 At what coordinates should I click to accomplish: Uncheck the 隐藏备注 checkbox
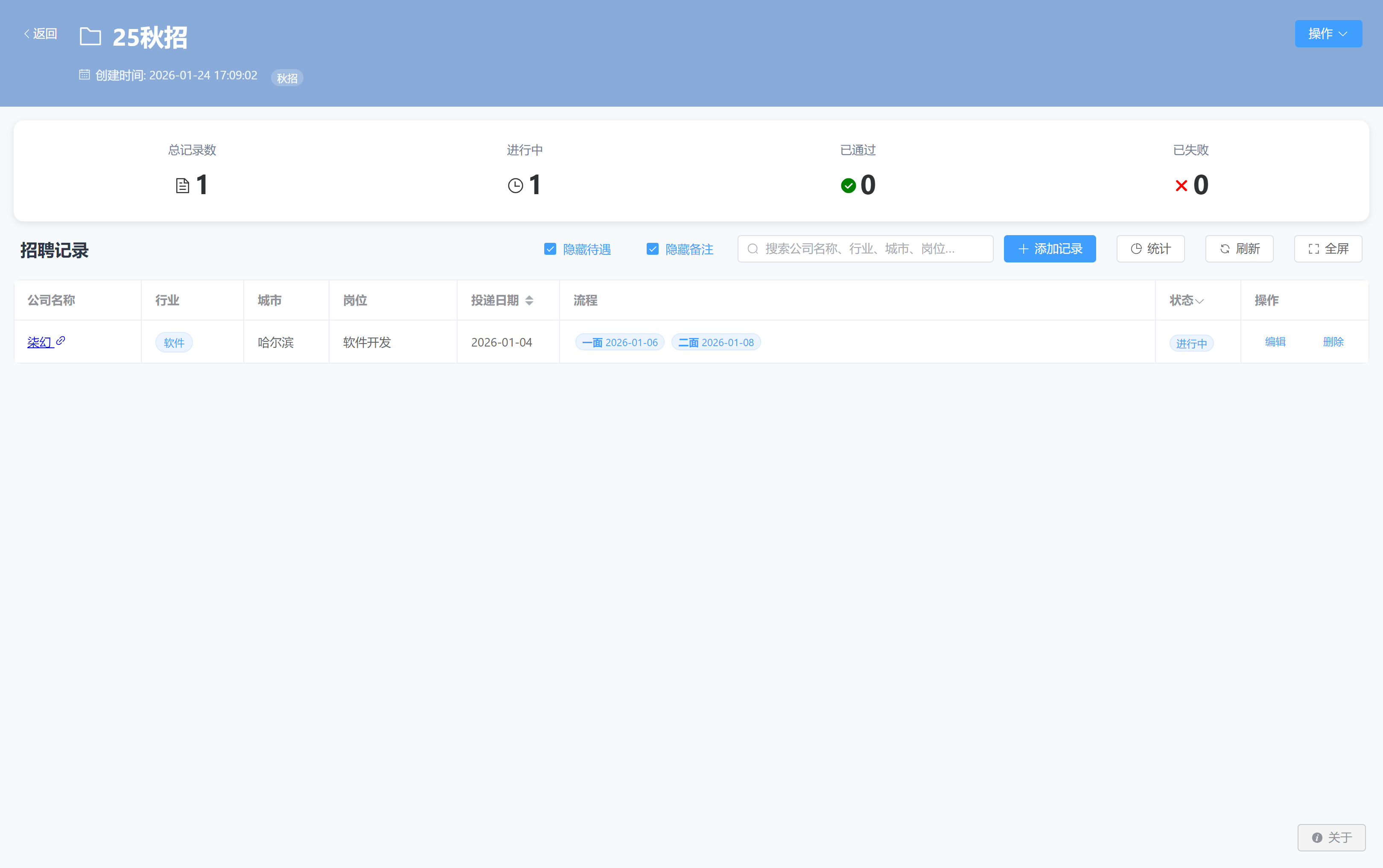pos(652,248)
